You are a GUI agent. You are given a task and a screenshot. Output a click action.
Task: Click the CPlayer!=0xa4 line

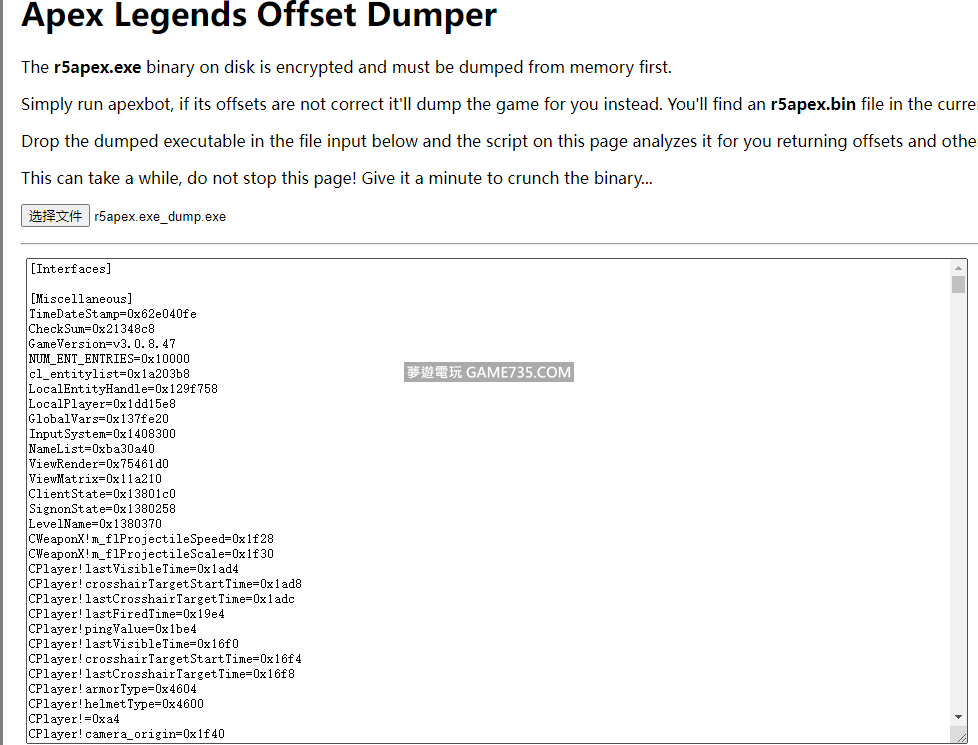[74, 718]
